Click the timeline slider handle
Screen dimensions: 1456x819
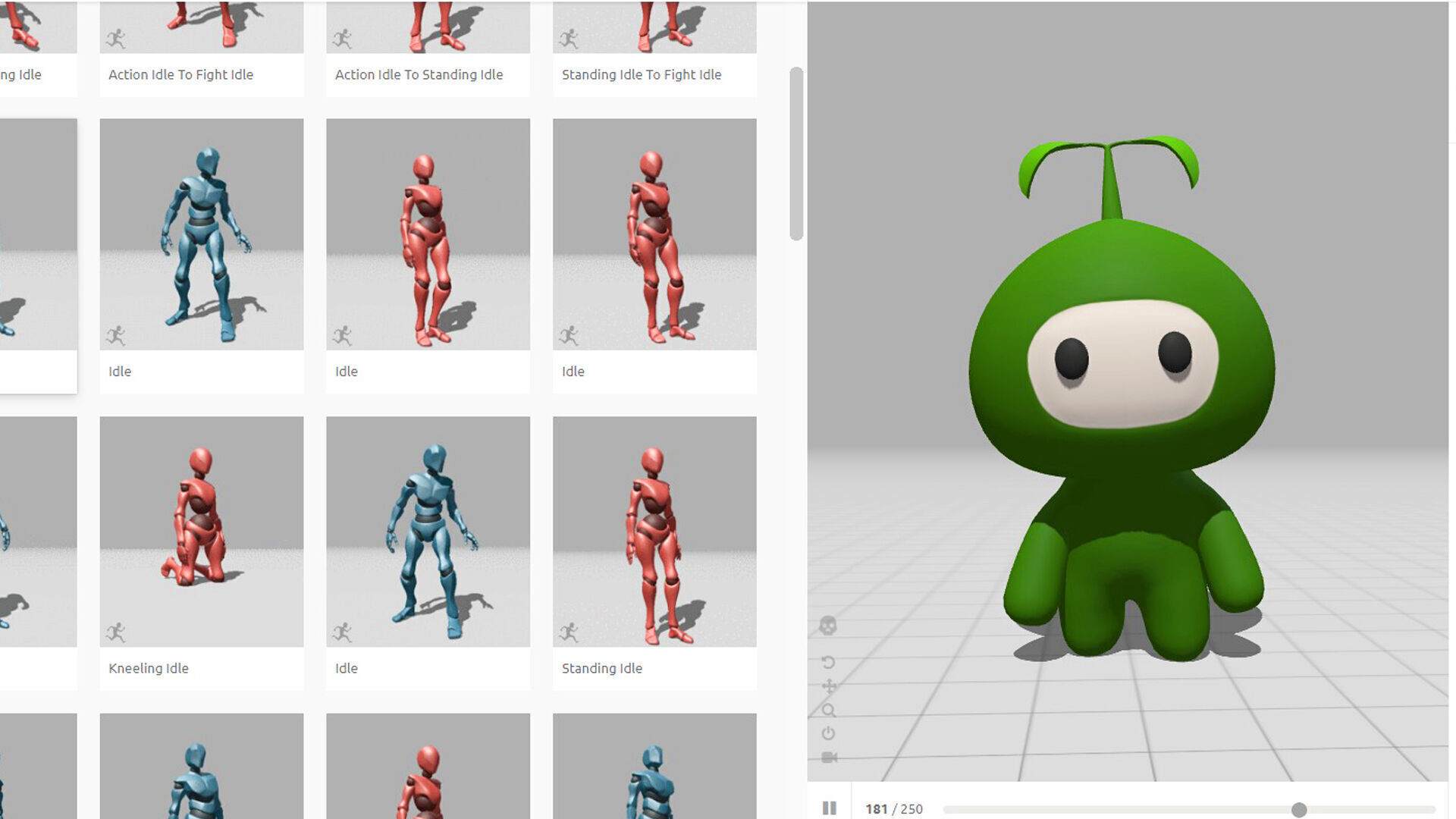tap(1298, 810)
